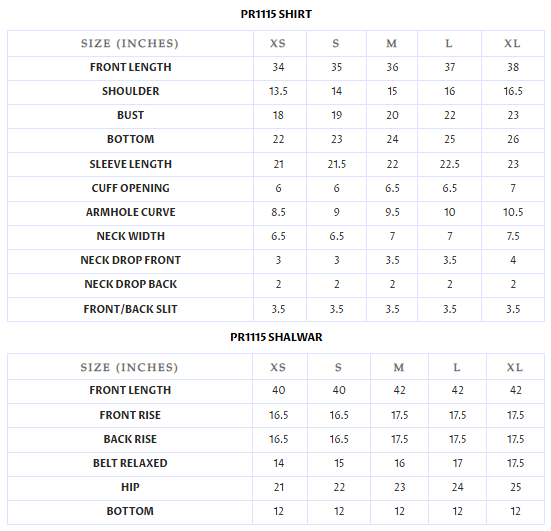
Task: Click the SHOULDER row label
Action: tap(130, 91)
